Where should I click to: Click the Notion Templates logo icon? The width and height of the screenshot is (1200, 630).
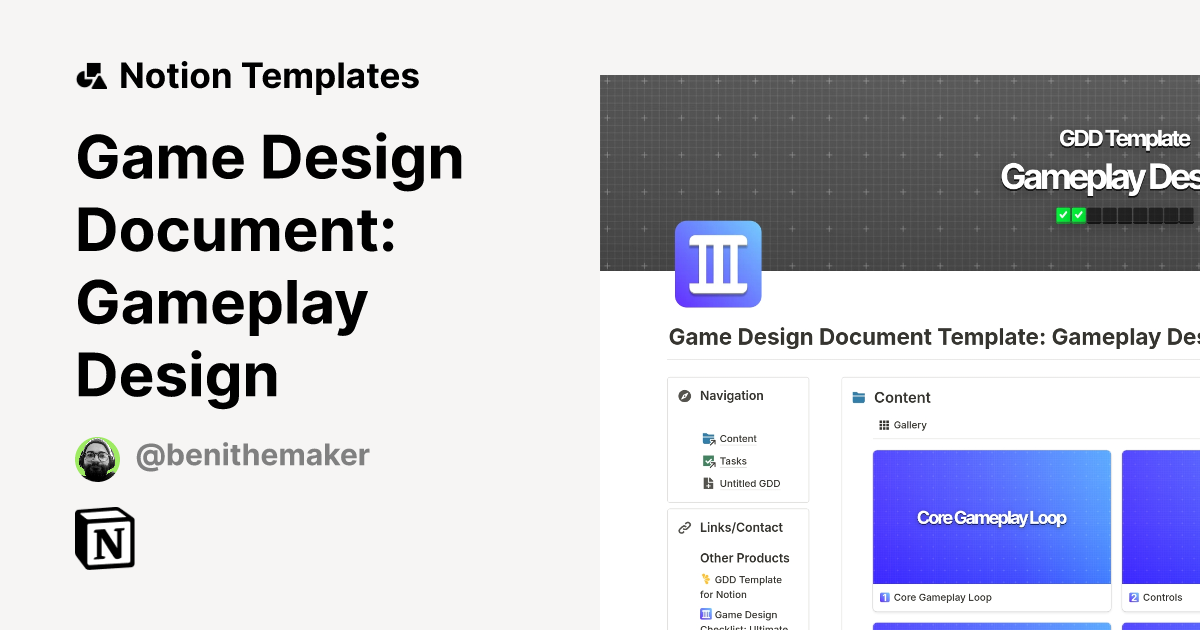(91, 75)
